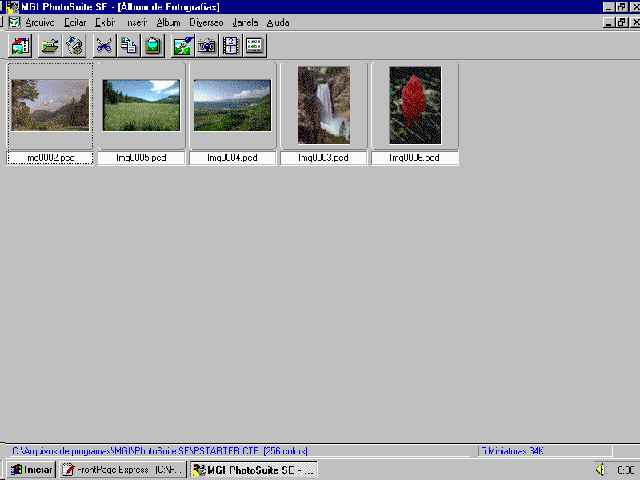Click the first thumbnail's filename label
The height and width of the screenshot is (480, 640).
(50, 158)
